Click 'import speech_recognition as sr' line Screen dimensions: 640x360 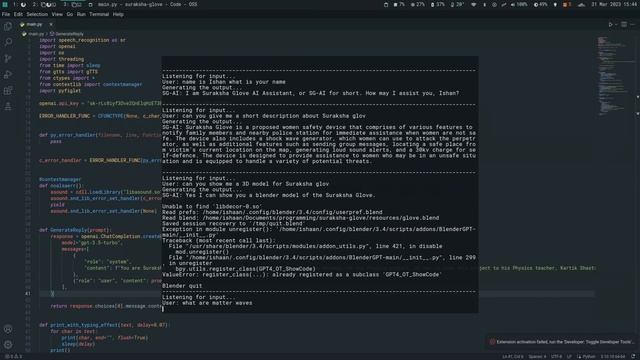pyautogui.click(x=82, y=40)
